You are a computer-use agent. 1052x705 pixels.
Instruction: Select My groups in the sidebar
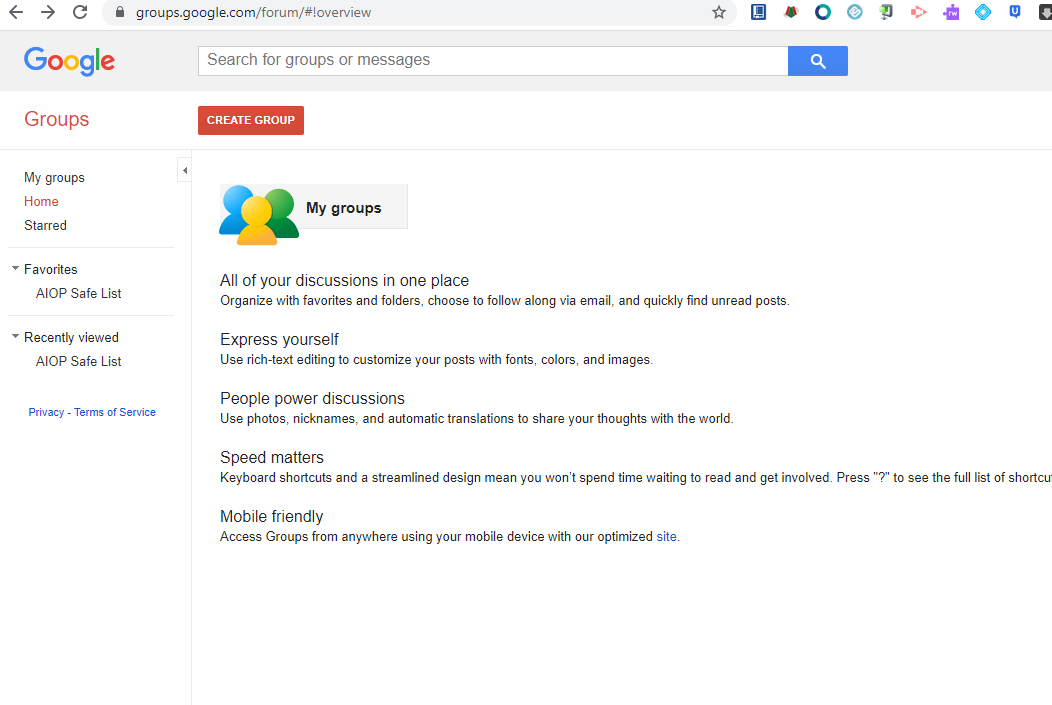coord(54,178)
